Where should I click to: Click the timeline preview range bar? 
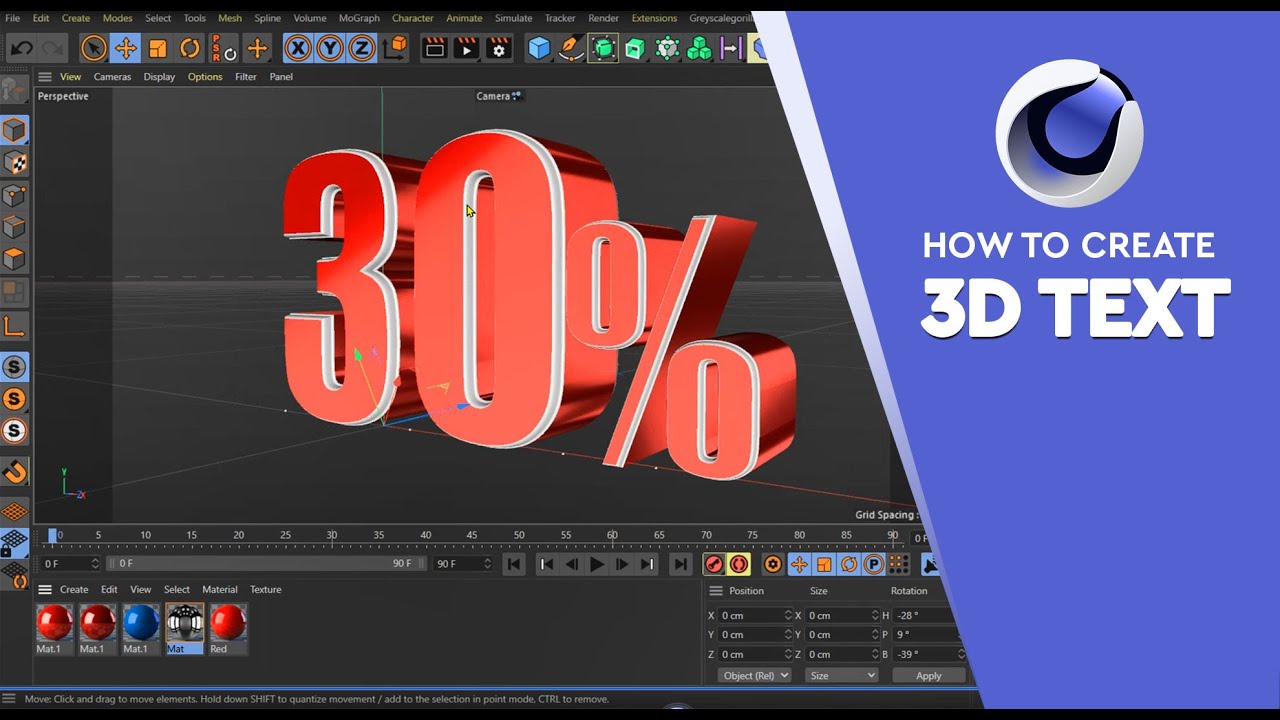265,564
